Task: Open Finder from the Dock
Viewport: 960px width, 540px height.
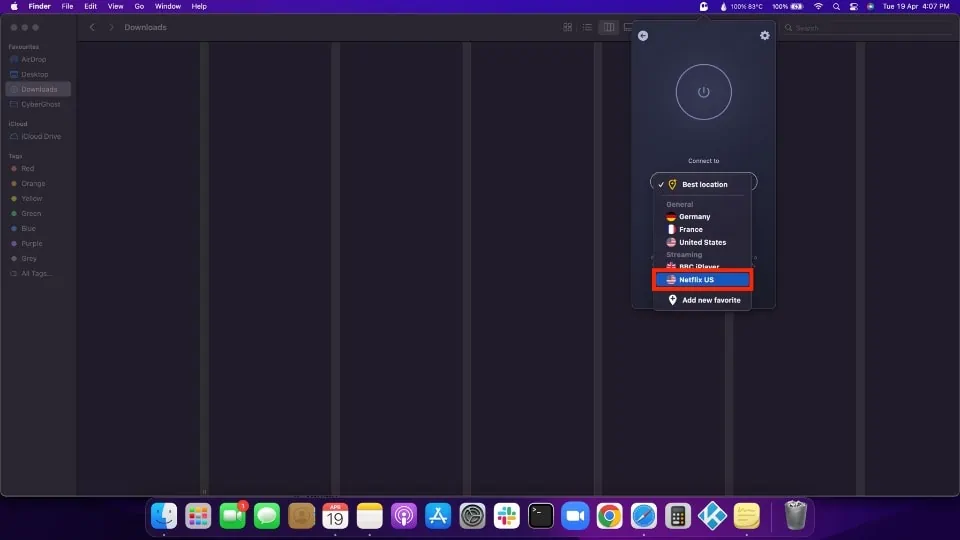Action: 164,516
